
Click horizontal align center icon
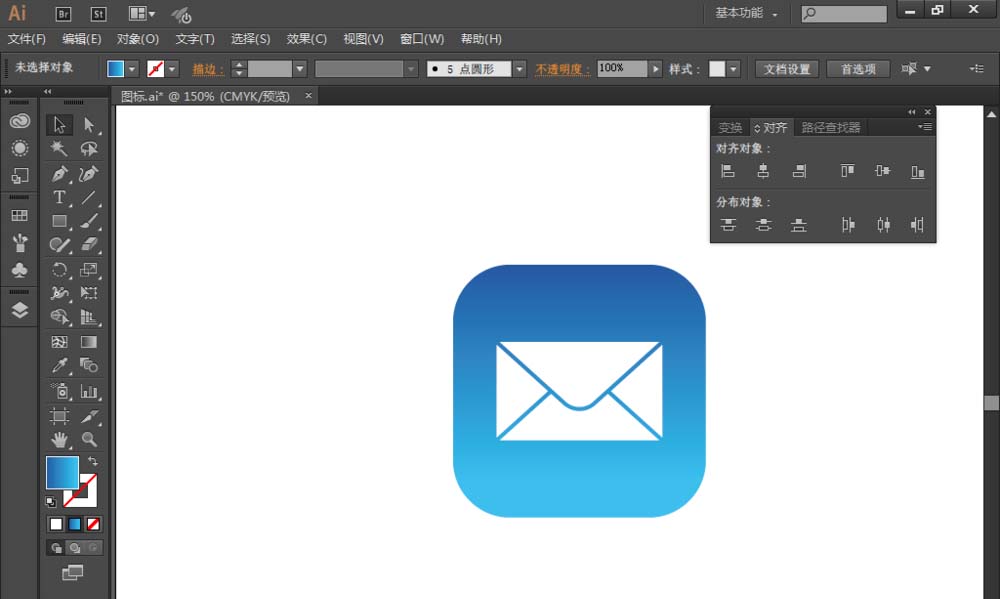(x=763, y=171)
